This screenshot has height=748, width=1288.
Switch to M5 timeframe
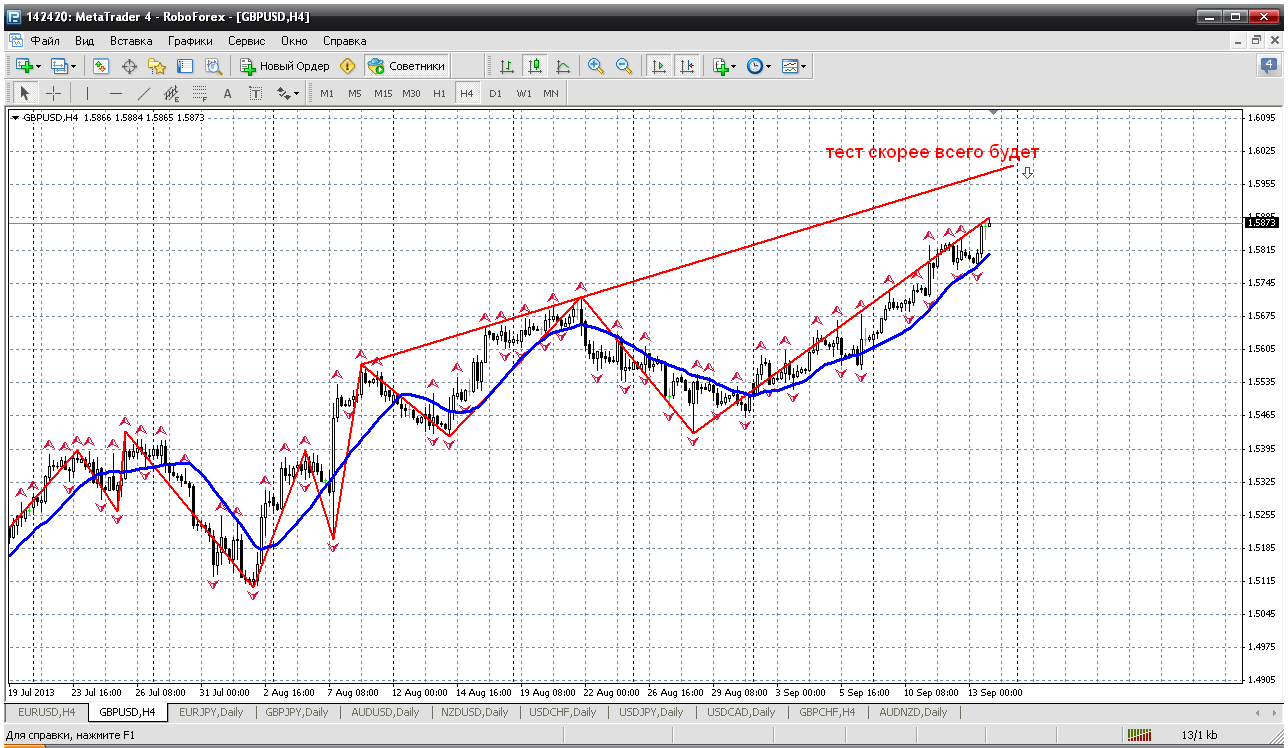pyautogui.click(x=355, y=93)
